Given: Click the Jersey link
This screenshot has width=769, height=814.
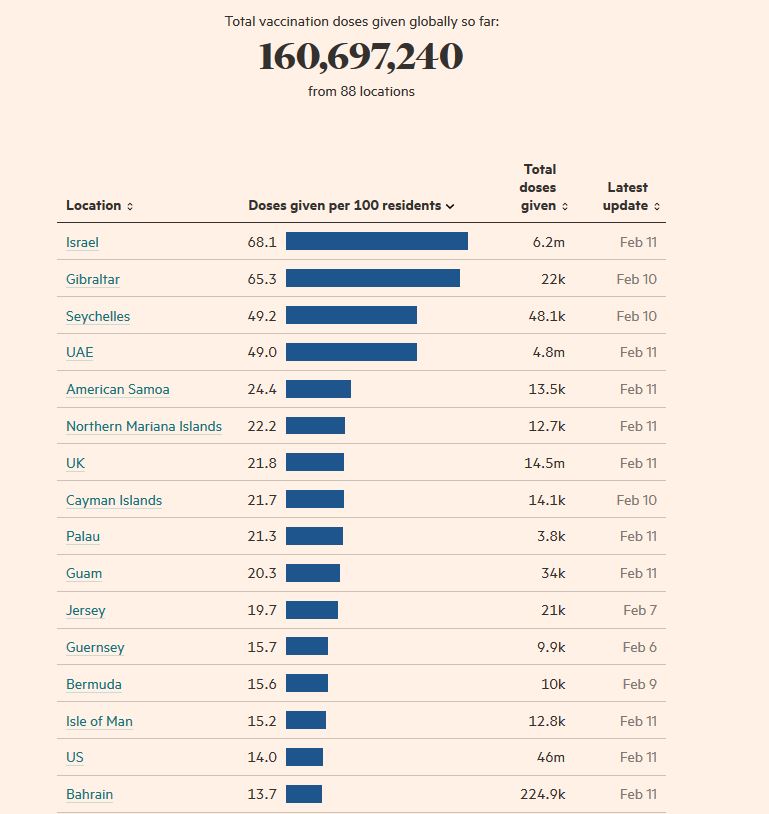Looking at the screenshot, I should [86, 611].
